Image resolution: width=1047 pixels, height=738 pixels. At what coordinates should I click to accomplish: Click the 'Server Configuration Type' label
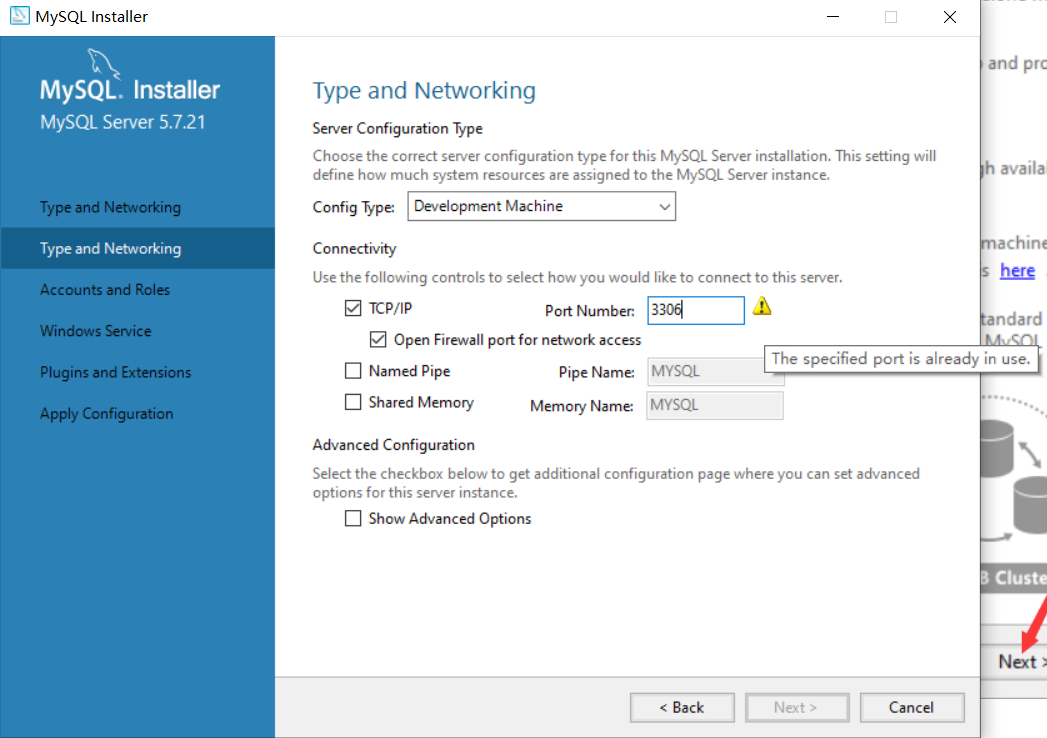pos(397,128)
